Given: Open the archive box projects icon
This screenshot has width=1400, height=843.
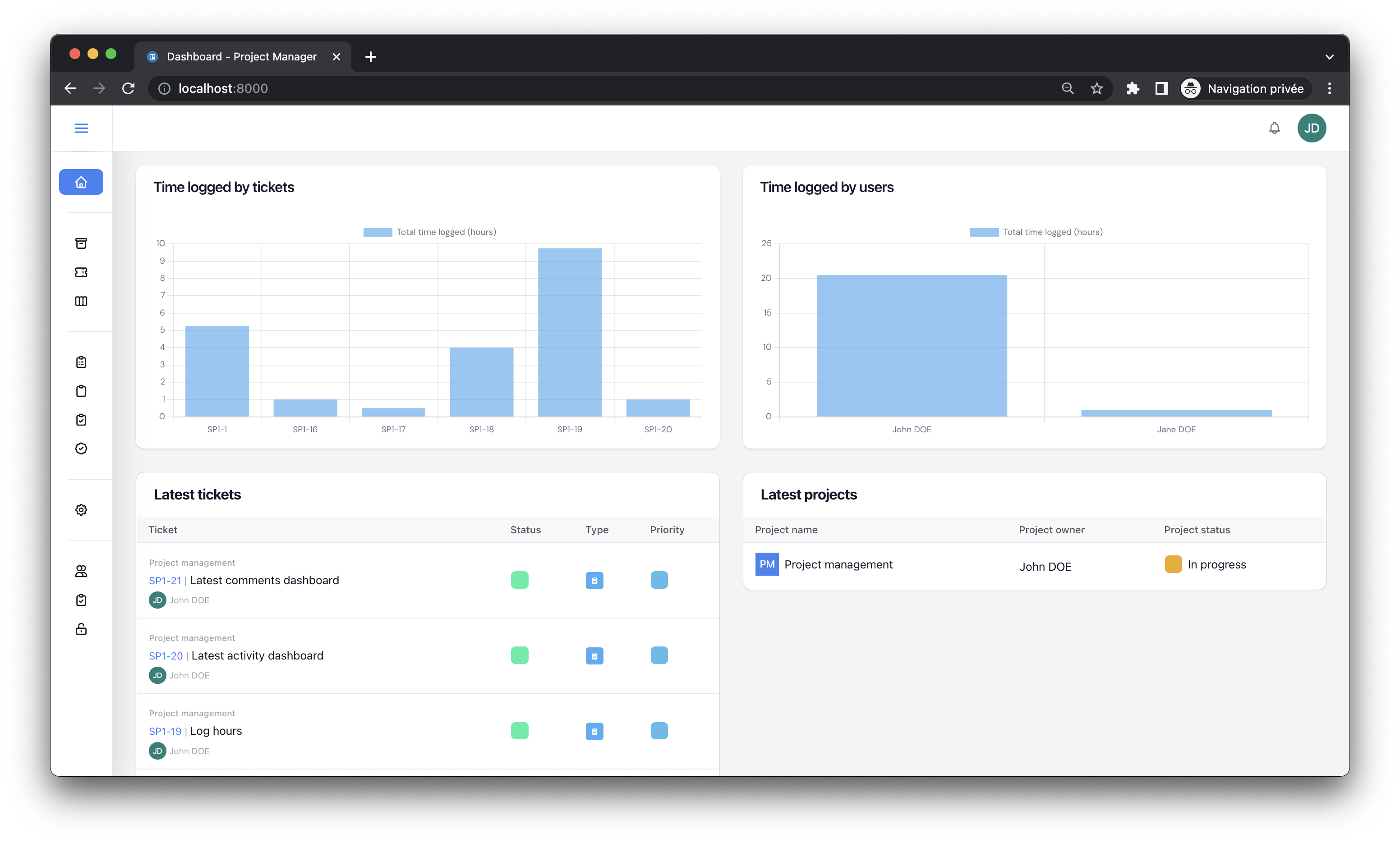Looking at the screenshot, I should coord(81,243).
